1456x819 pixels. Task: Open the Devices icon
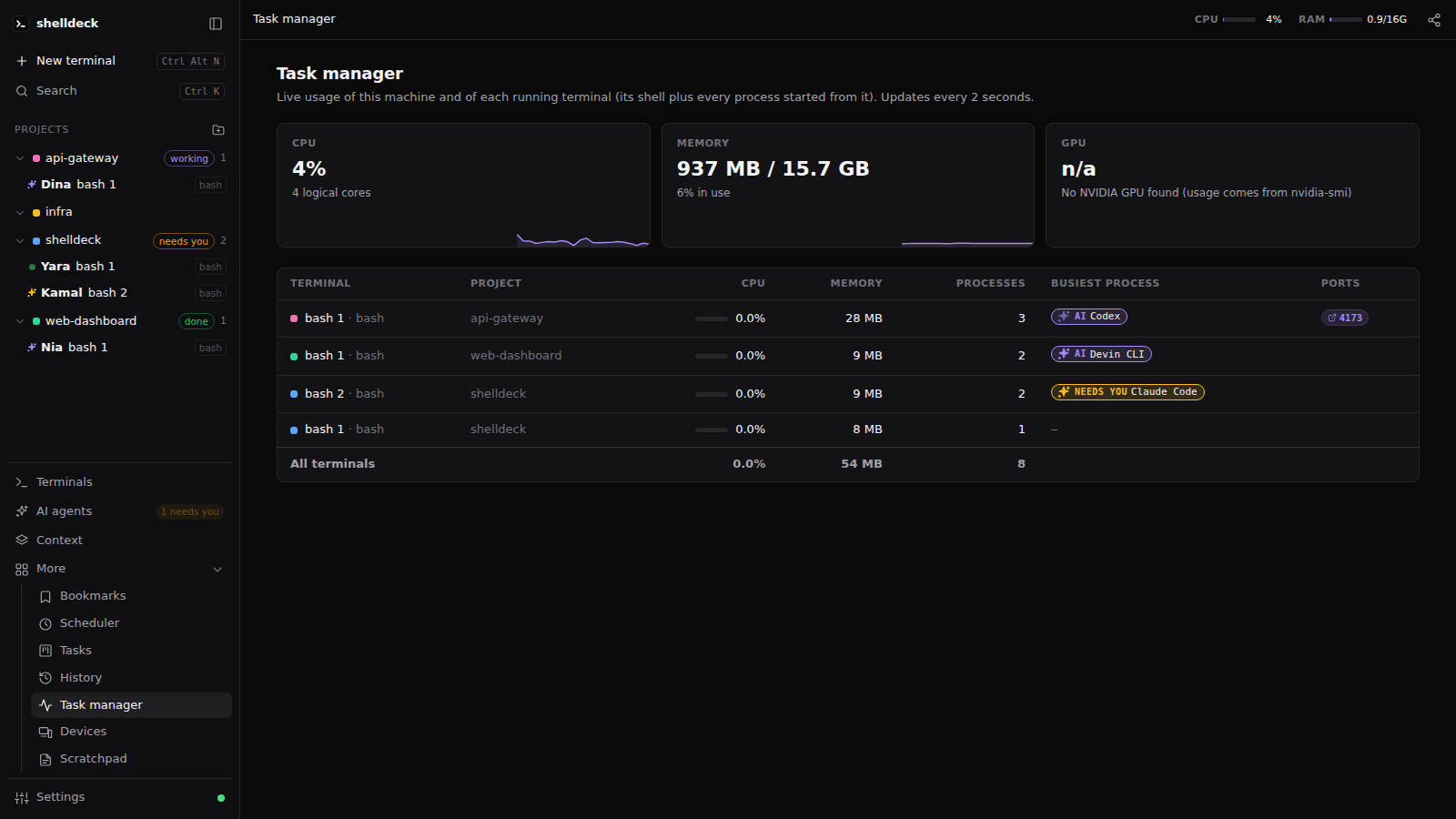45,733
